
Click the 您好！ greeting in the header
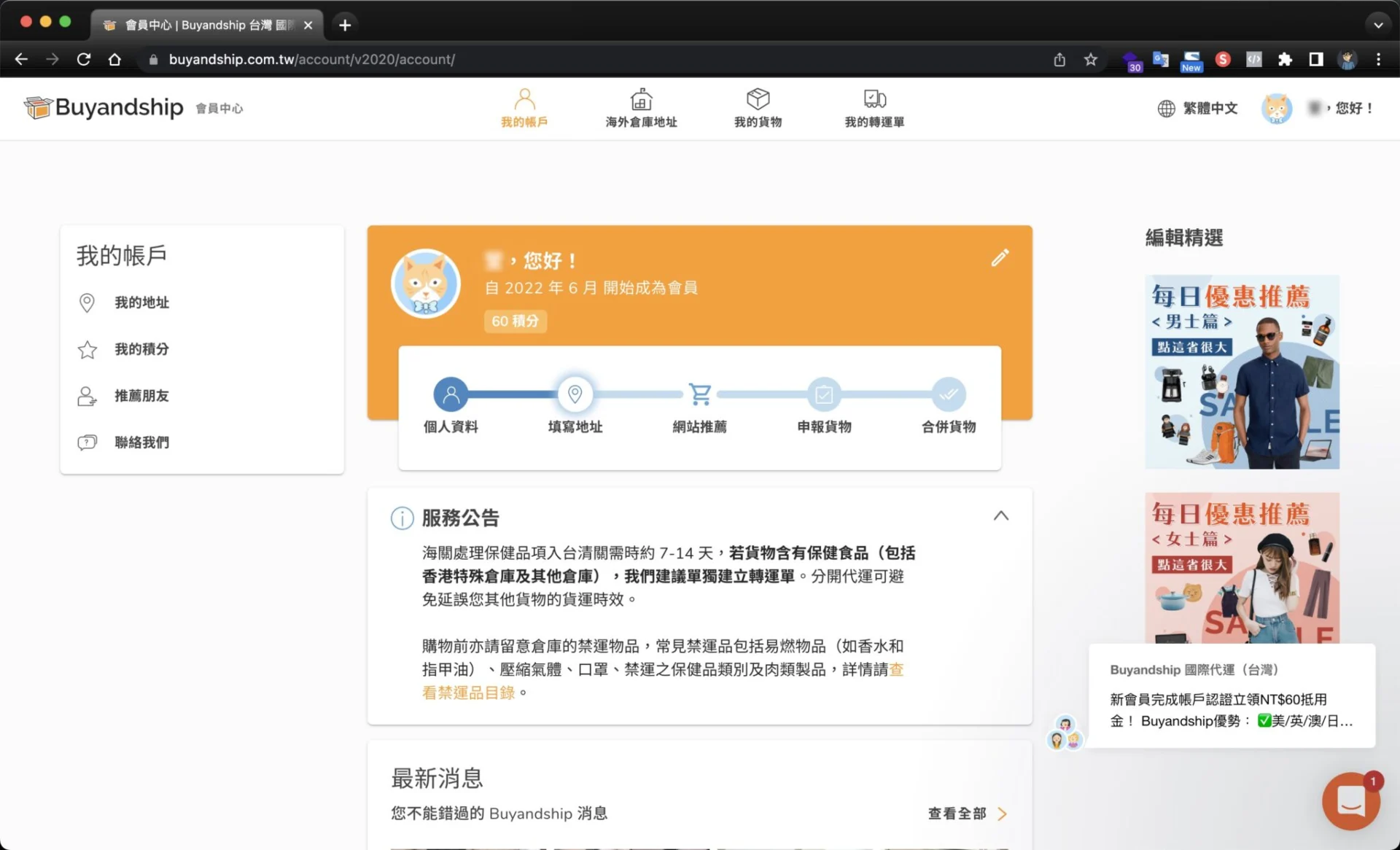pos(1353,108)
